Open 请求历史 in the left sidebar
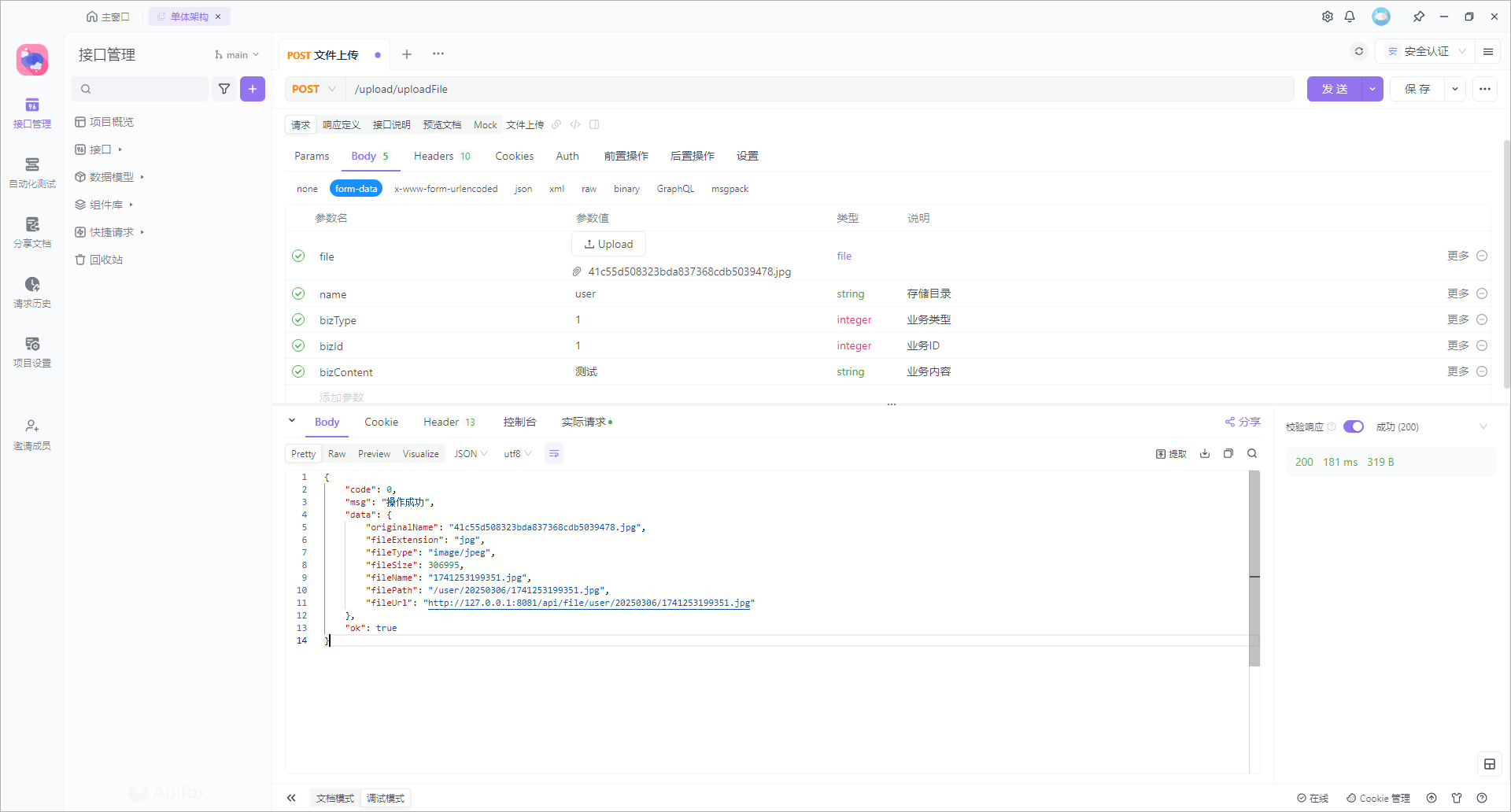1511x812 pixels. [31, 292]
